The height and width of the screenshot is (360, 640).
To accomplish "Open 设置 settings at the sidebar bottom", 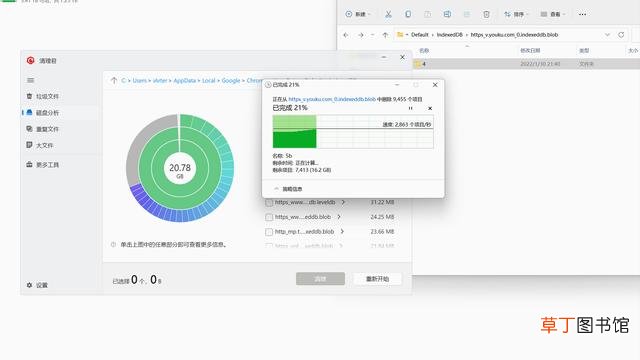I will (x=37, y=285).
